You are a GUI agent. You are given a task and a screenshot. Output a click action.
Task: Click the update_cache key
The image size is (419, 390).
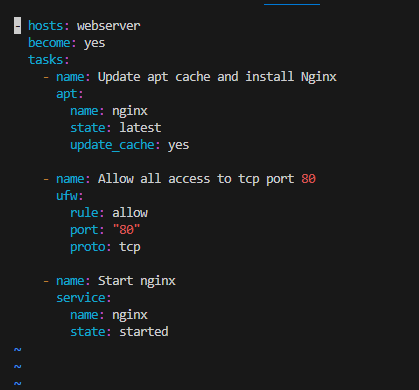[x=112, y=145]
